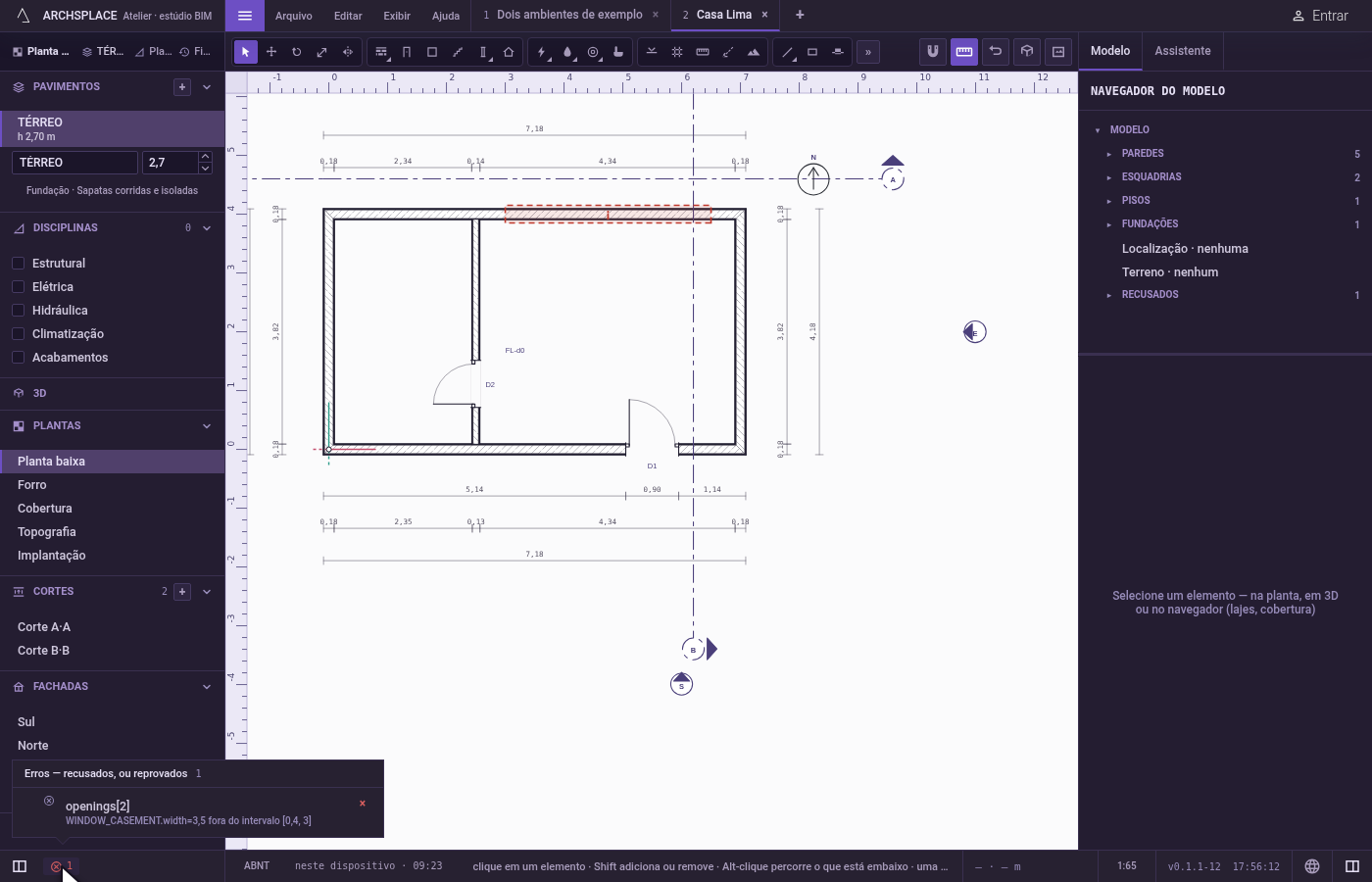Expand the RECUSADOS node
The image size is (1372, 882).
pyautogui.click(x=1109, y=295)
